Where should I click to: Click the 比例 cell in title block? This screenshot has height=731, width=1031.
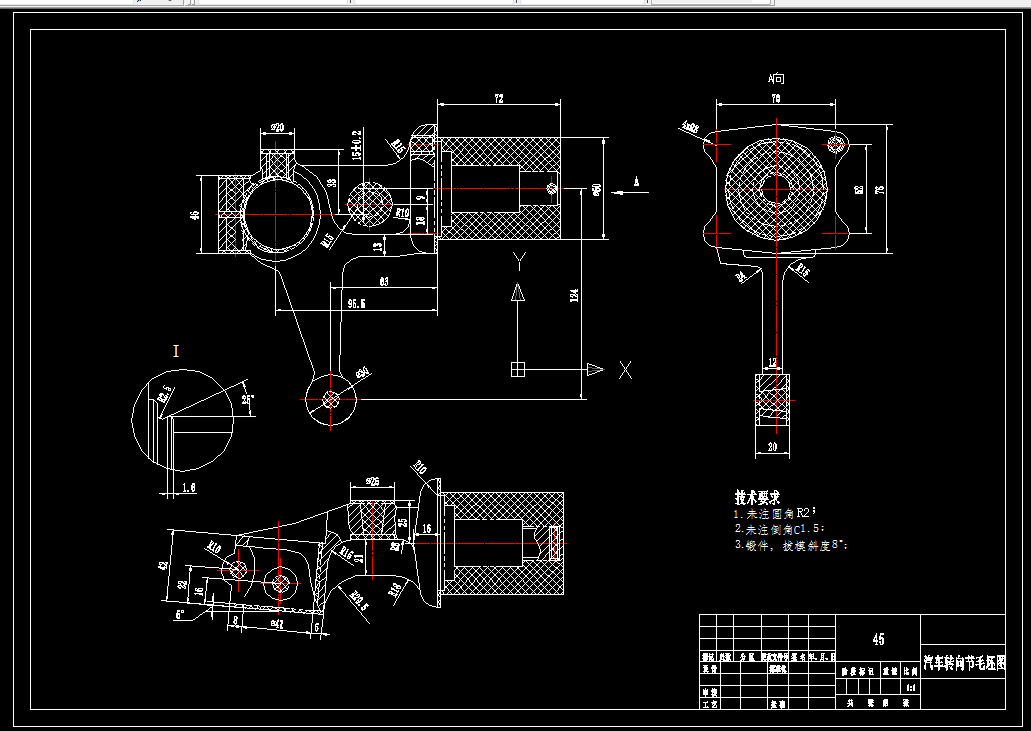[911, 672]
